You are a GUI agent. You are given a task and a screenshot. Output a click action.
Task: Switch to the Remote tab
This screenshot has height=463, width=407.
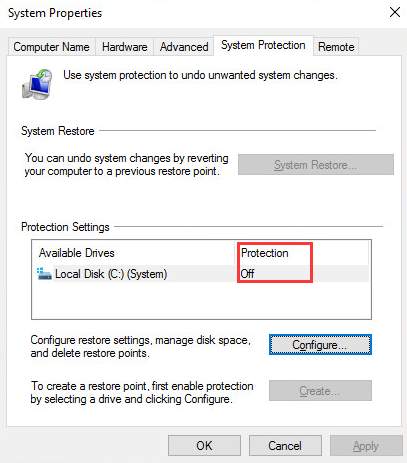[336, 47]
